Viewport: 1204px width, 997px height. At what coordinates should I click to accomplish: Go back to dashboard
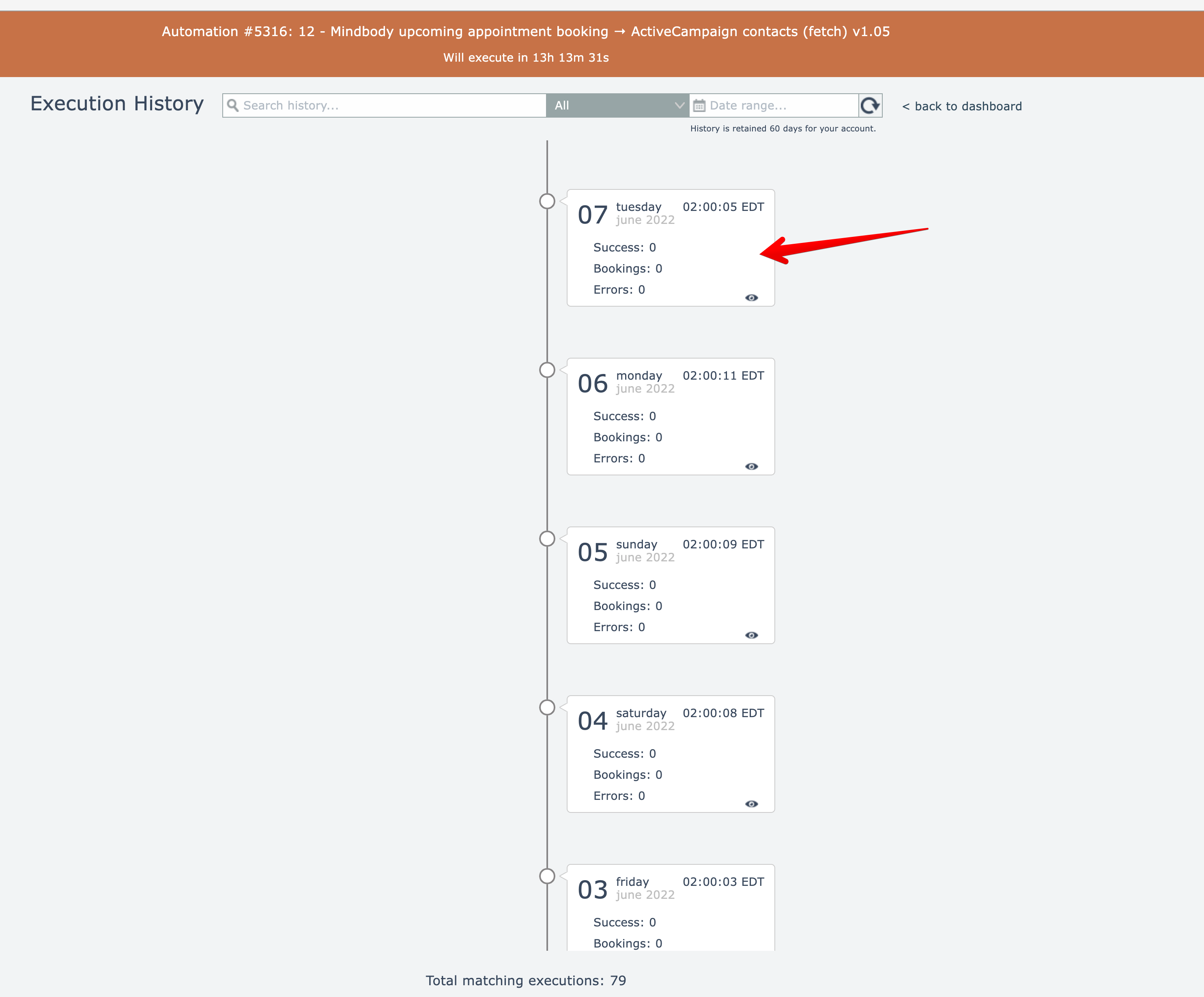pos(962,106)
